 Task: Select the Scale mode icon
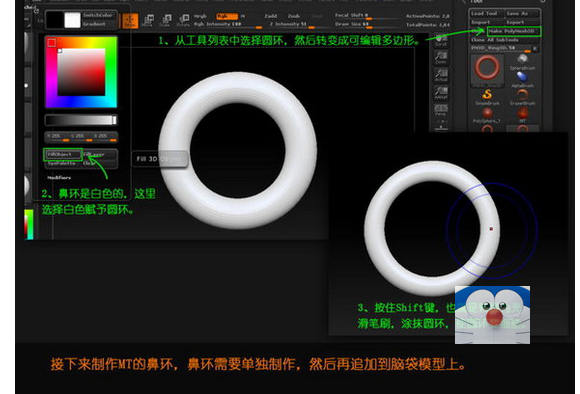(165, 20)
